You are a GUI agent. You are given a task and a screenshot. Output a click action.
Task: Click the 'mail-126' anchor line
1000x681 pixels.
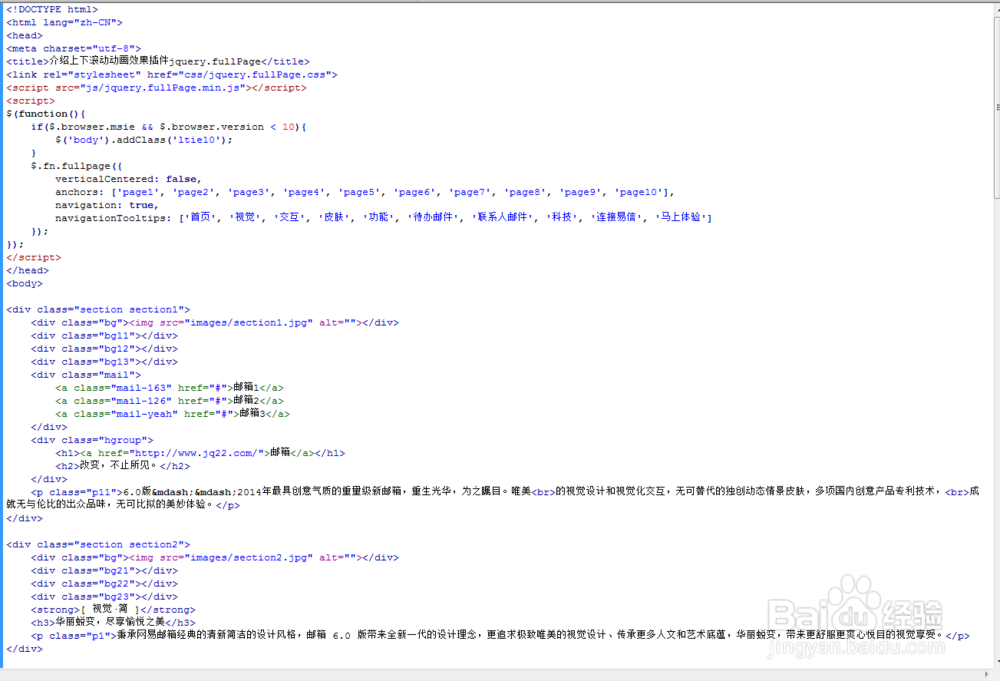click(x=170, y=401)
